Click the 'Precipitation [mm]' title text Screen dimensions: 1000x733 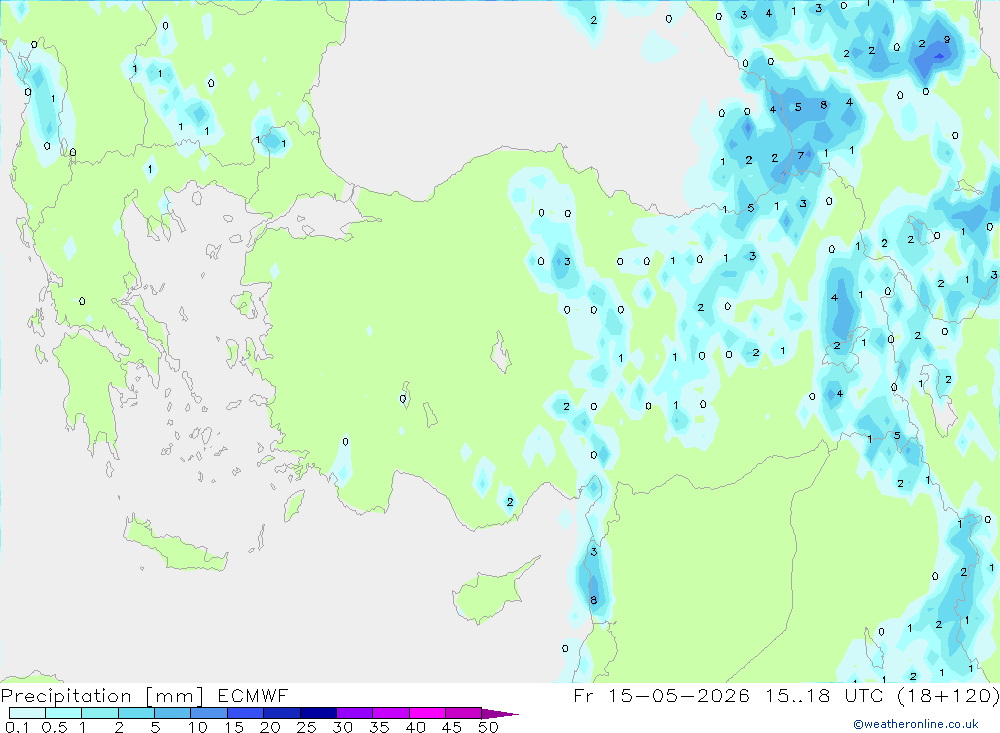click(102, 695)
